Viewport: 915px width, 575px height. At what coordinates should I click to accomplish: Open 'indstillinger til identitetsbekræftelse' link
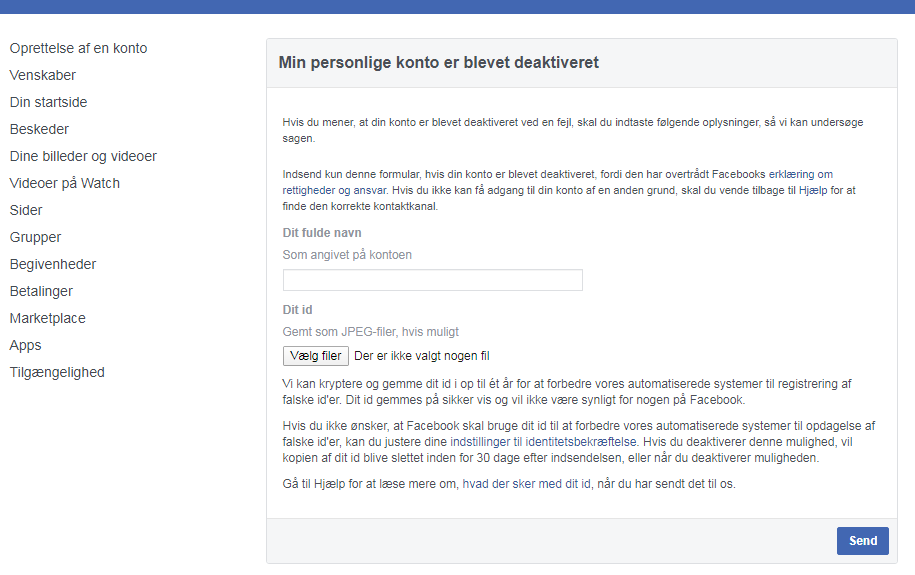pyautogui.click(x=543, y=442)
